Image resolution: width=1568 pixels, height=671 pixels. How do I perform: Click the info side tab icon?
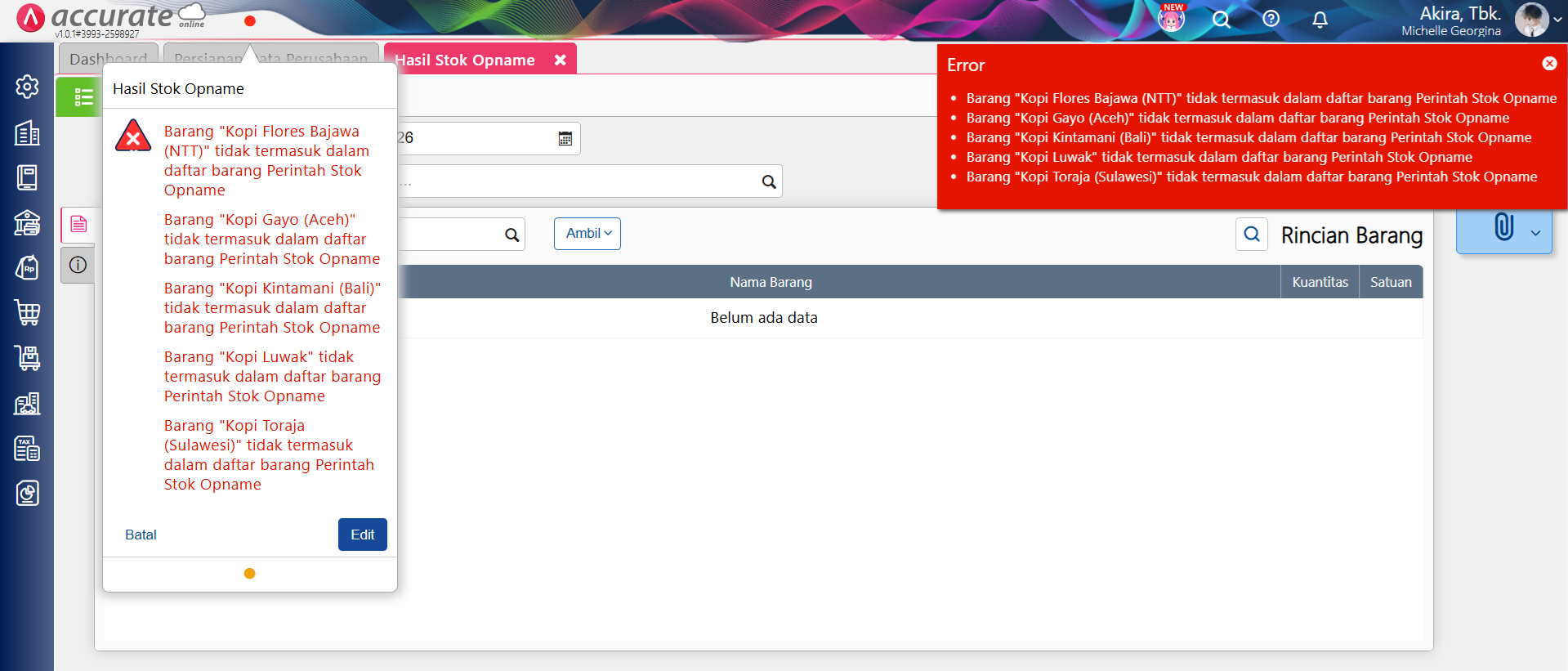[x=78, y=265]
